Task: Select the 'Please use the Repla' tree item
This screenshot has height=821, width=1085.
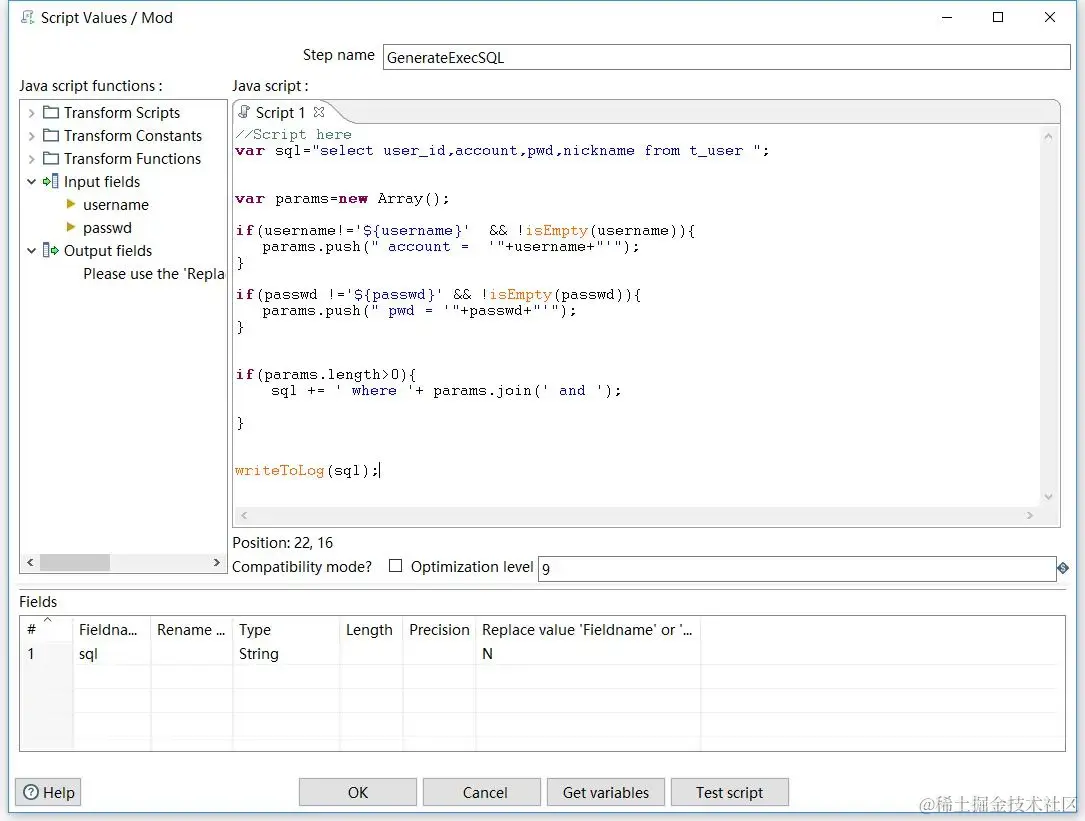Action: [154, 273]
